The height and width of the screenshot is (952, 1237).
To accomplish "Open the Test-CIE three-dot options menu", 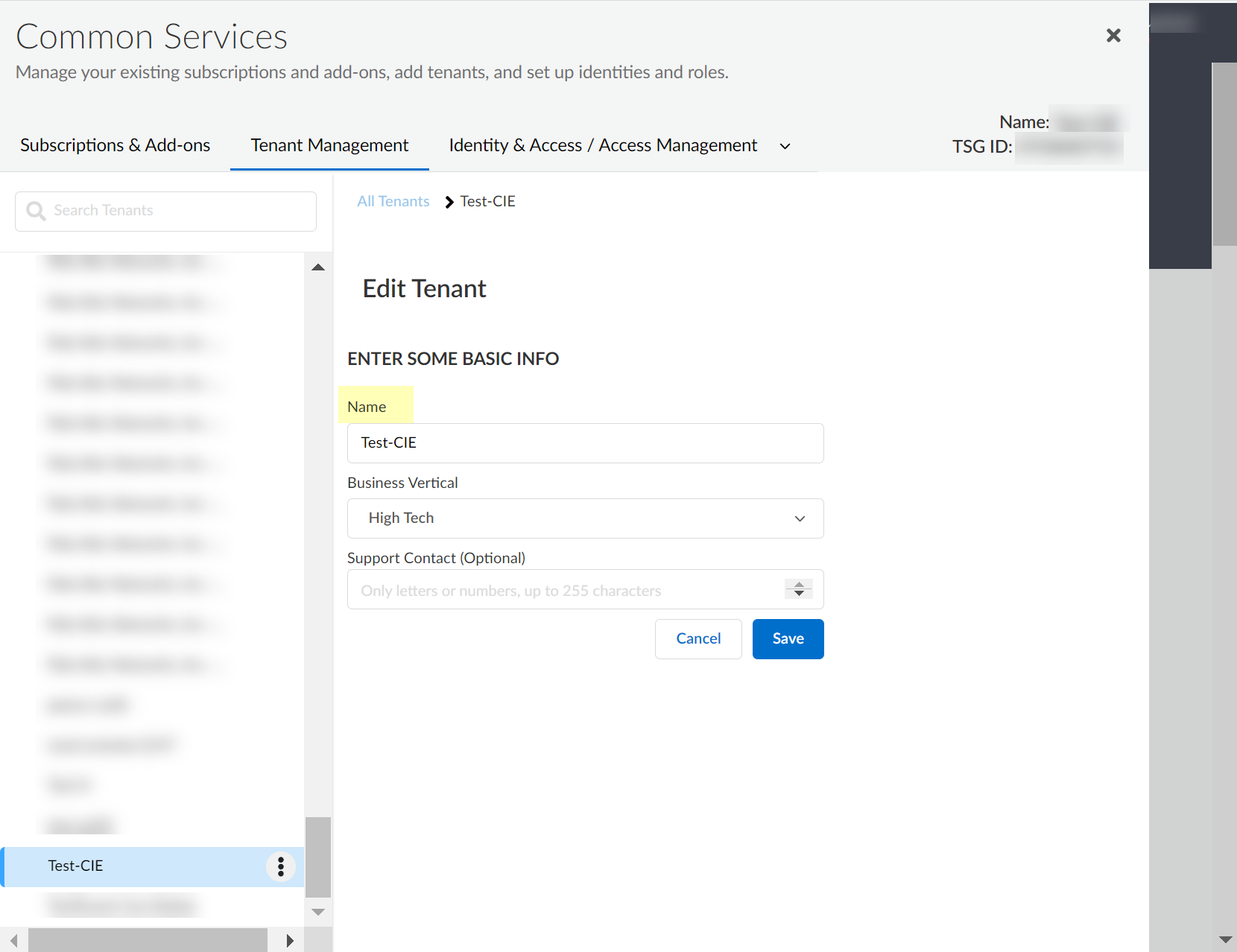I will click(x=281, y=866).
